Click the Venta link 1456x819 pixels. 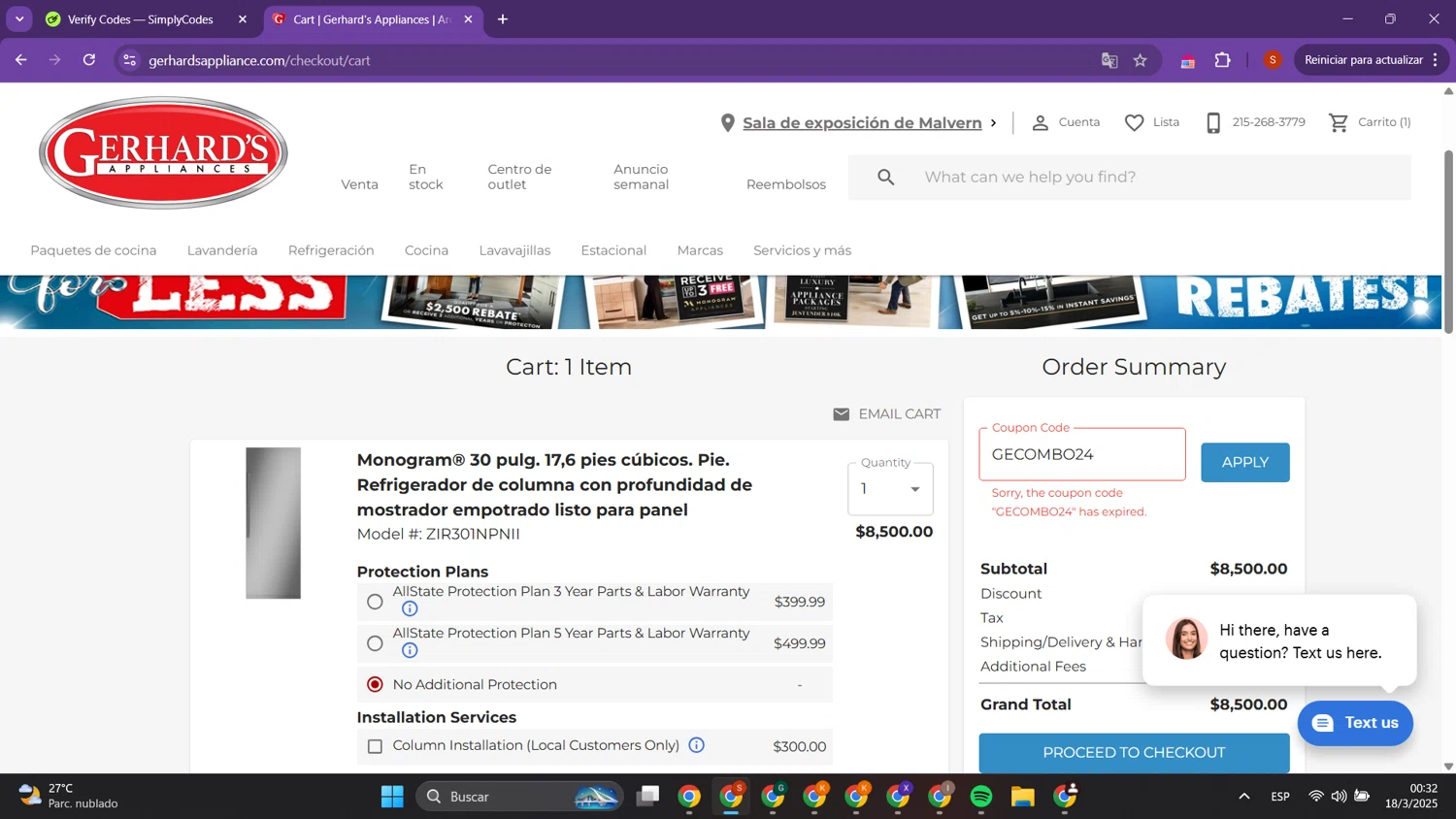[x=359, y=184]
